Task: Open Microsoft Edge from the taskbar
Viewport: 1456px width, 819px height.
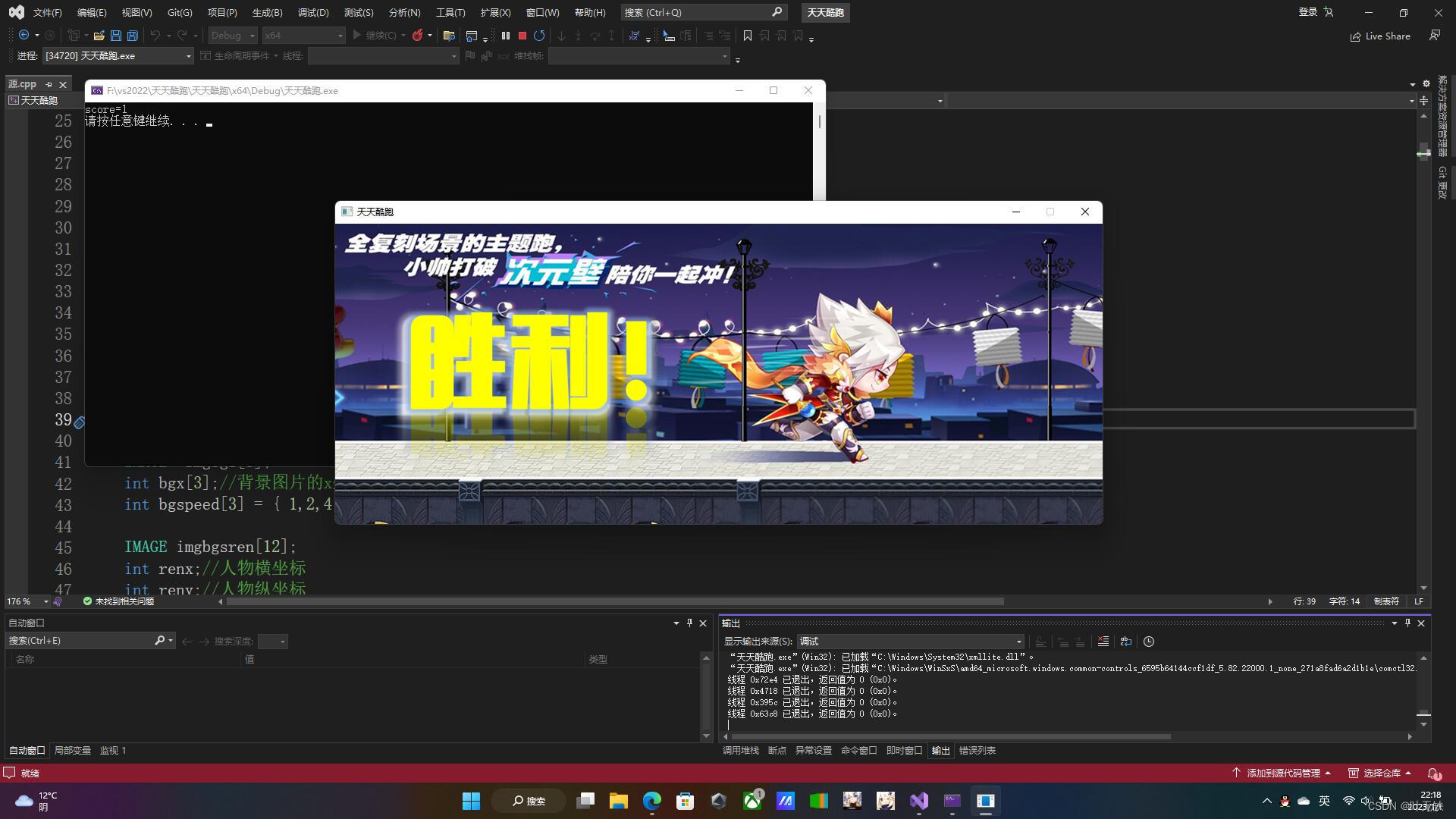Action: pos(652,801)
